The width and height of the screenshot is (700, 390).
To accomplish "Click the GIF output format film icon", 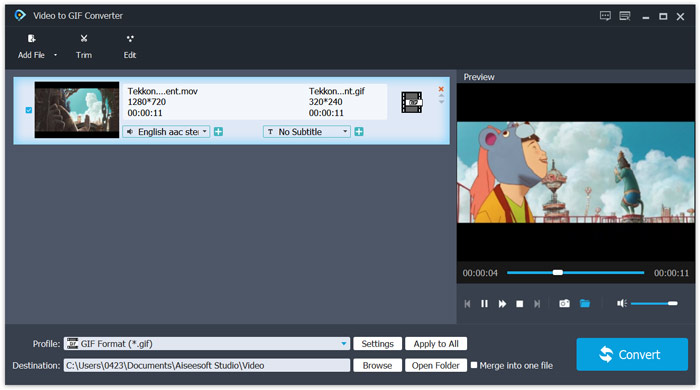I will (412, 102).
